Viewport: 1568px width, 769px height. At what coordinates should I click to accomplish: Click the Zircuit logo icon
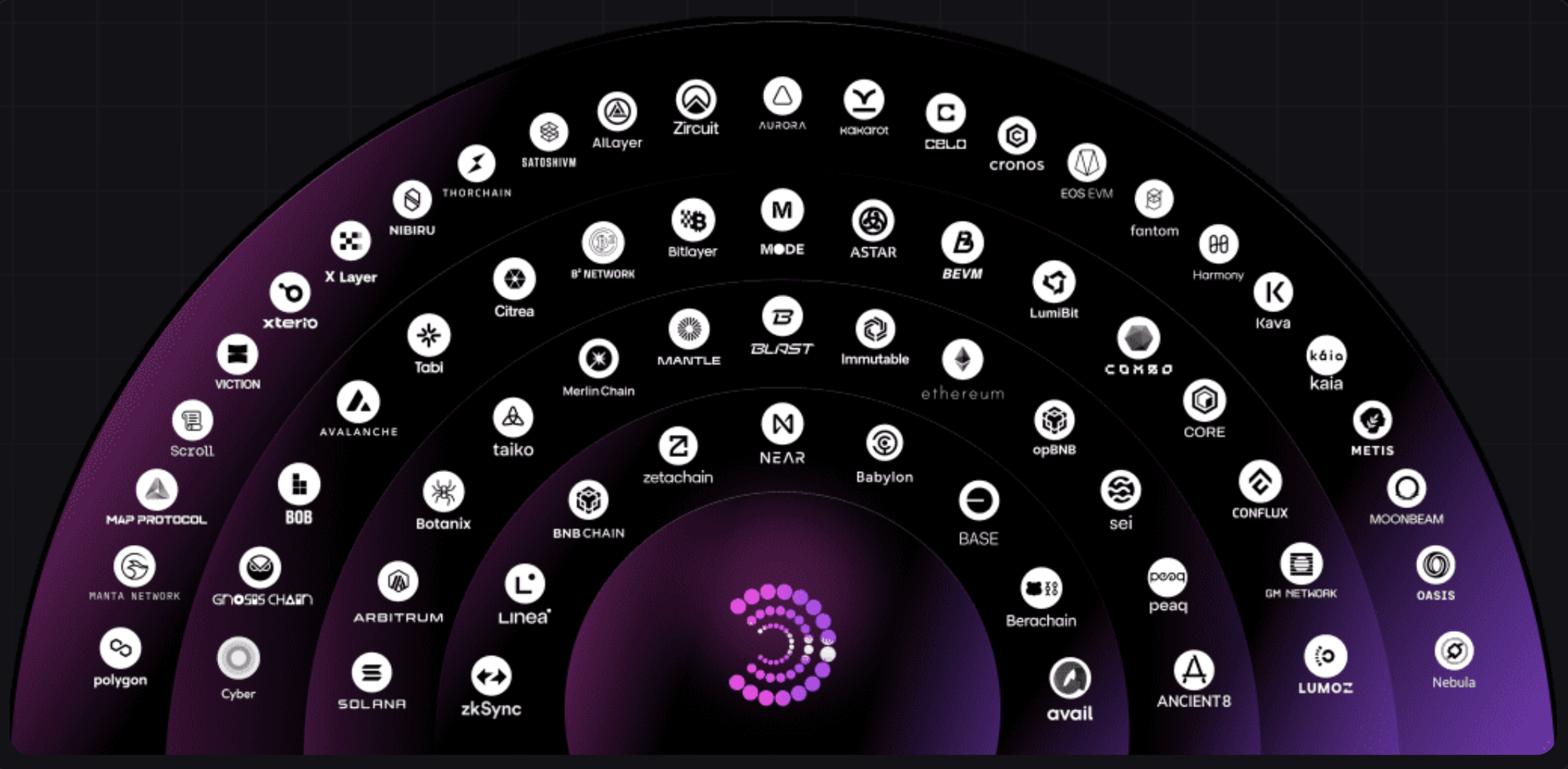(x=696, y=100)
